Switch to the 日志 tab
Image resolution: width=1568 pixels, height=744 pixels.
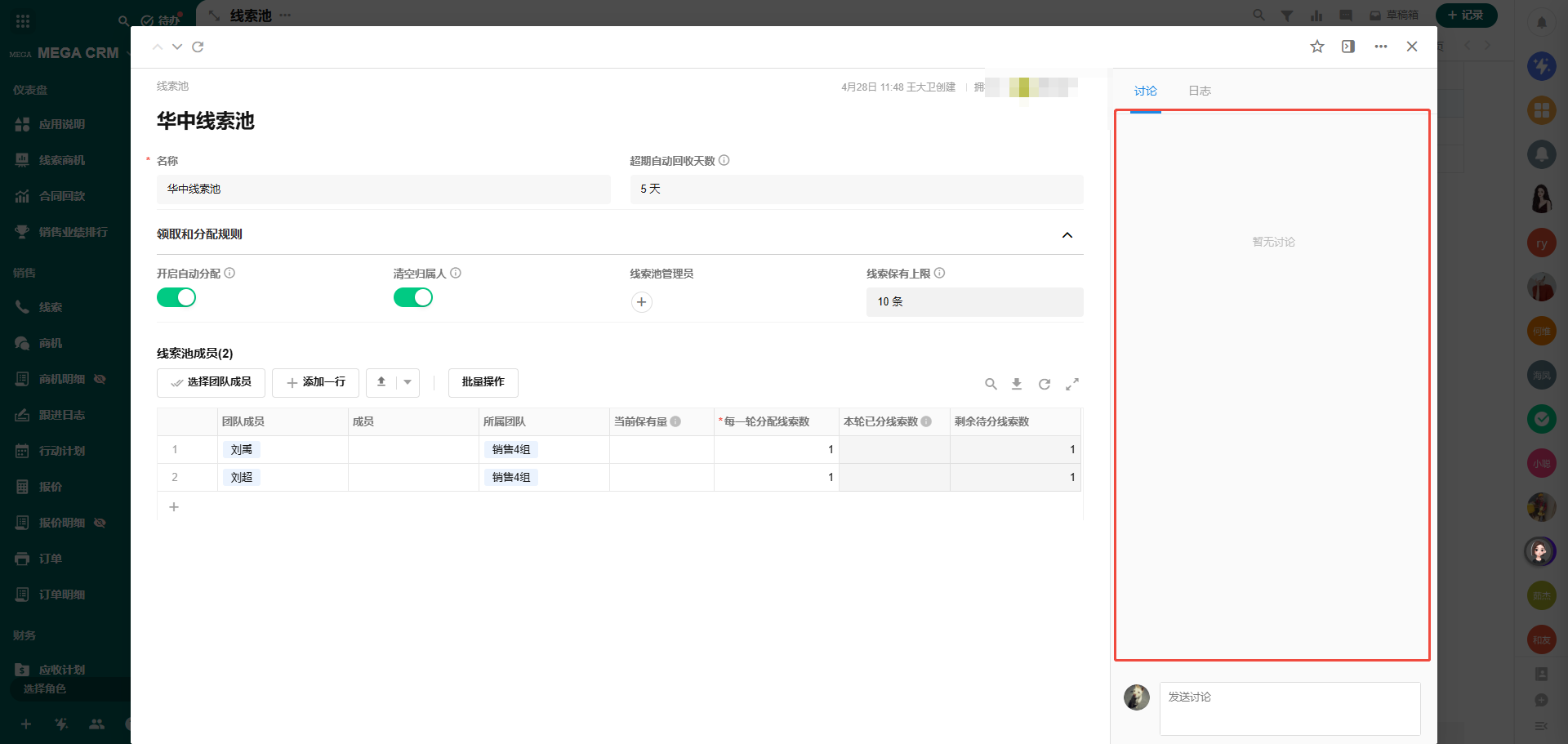click(1199, 91)
